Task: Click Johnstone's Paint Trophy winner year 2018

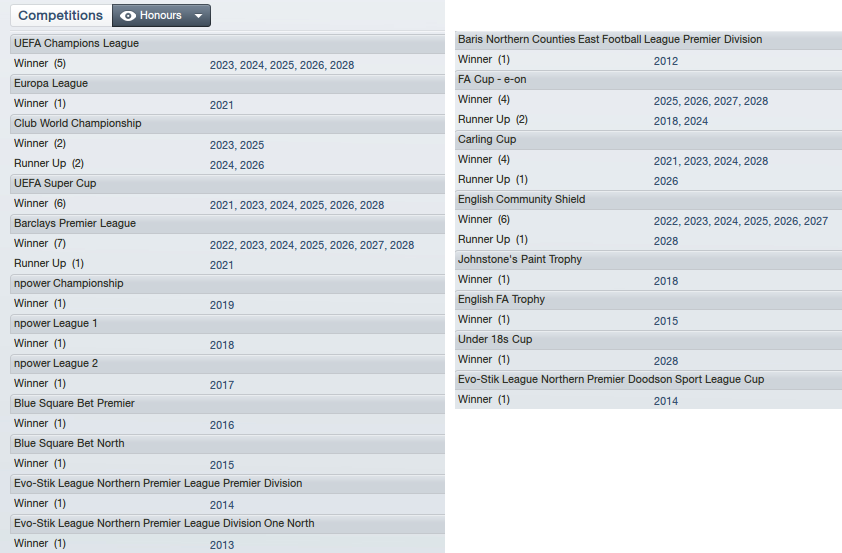Action: pos(666,281)
